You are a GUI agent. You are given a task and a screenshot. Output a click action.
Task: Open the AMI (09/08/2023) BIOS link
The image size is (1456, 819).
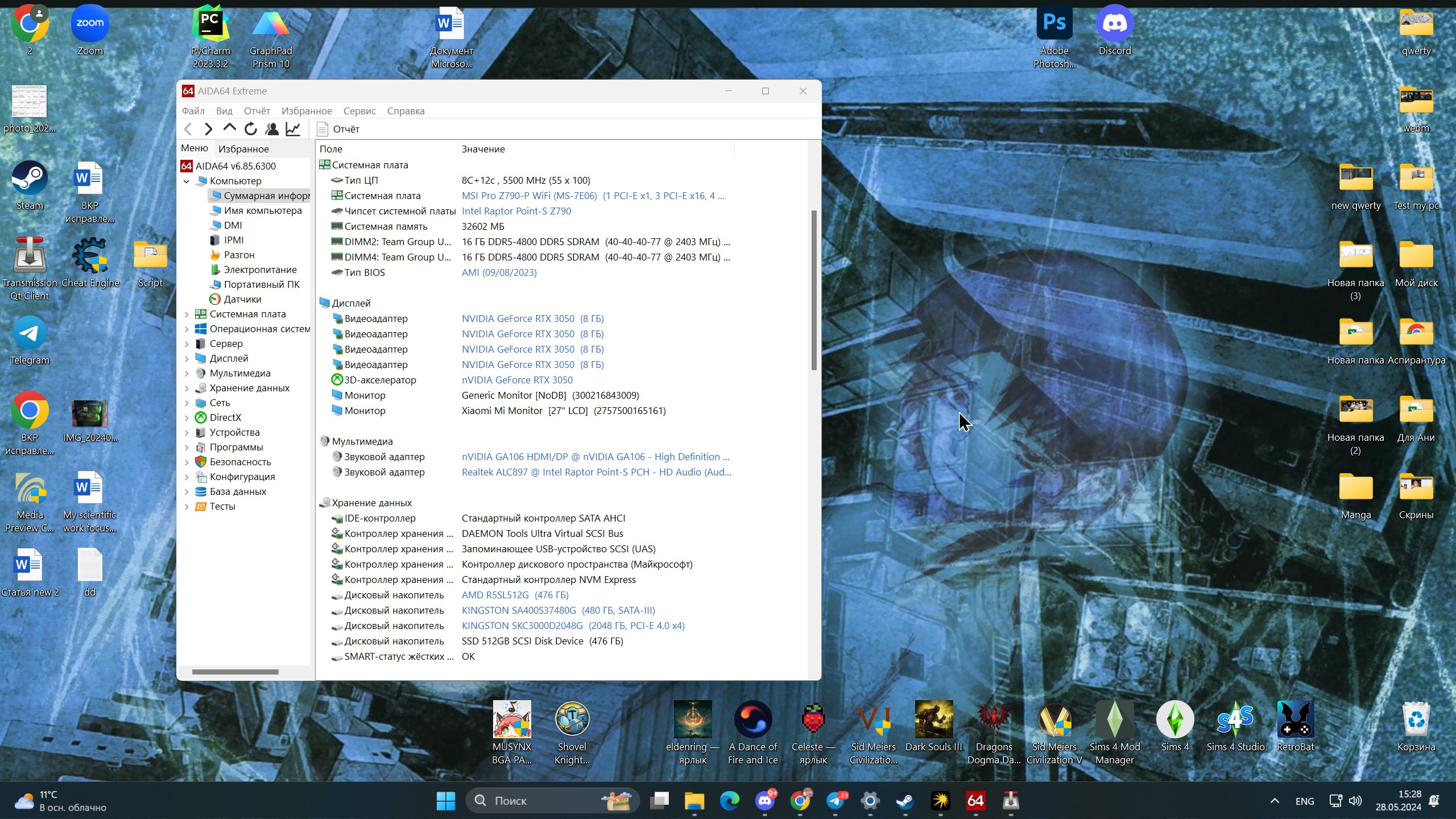pyautogui.click(x=499, y=272)
